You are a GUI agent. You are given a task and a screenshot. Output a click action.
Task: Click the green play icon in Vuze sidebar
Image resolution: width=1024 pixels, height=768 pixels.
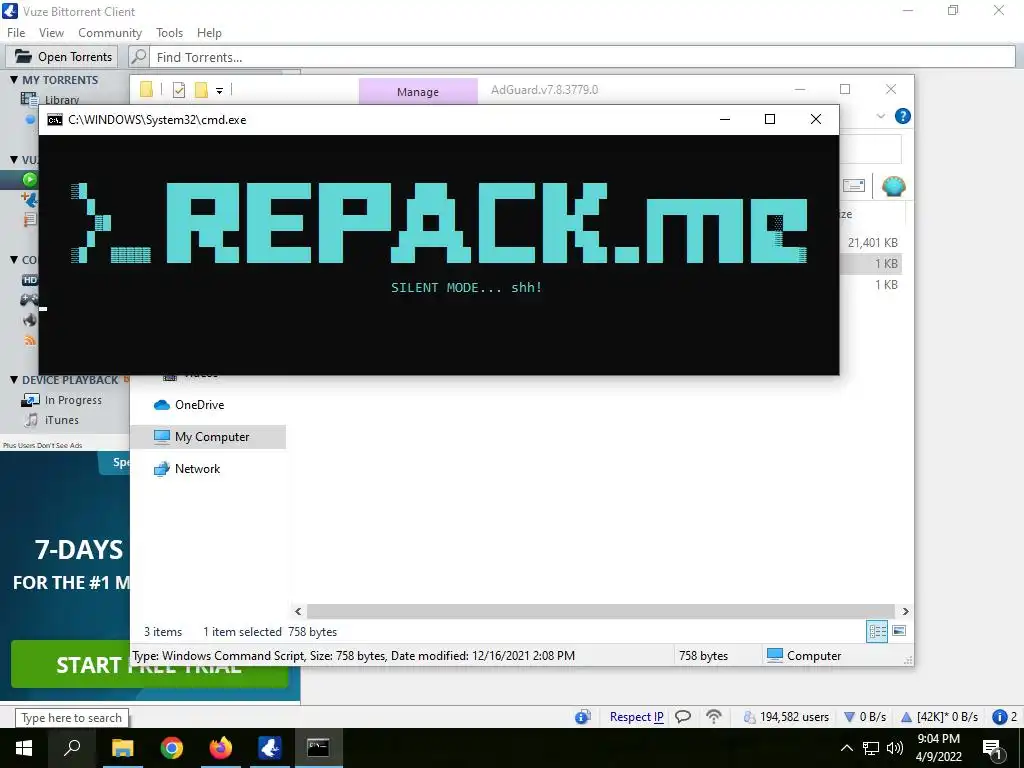click(30, 179)
